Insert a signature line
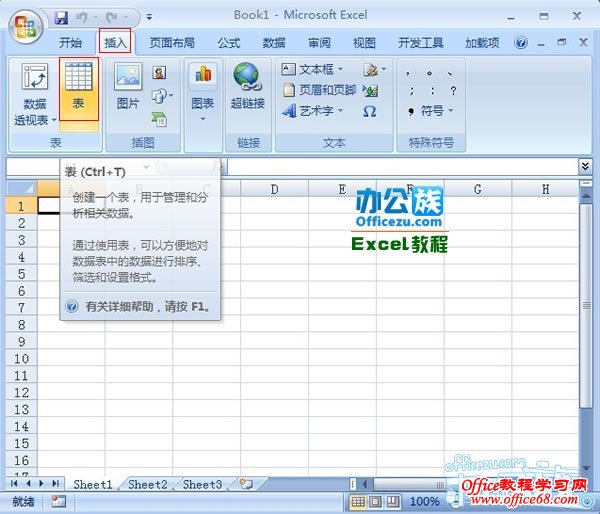This screenshot has height=514, width=600. 370,70
